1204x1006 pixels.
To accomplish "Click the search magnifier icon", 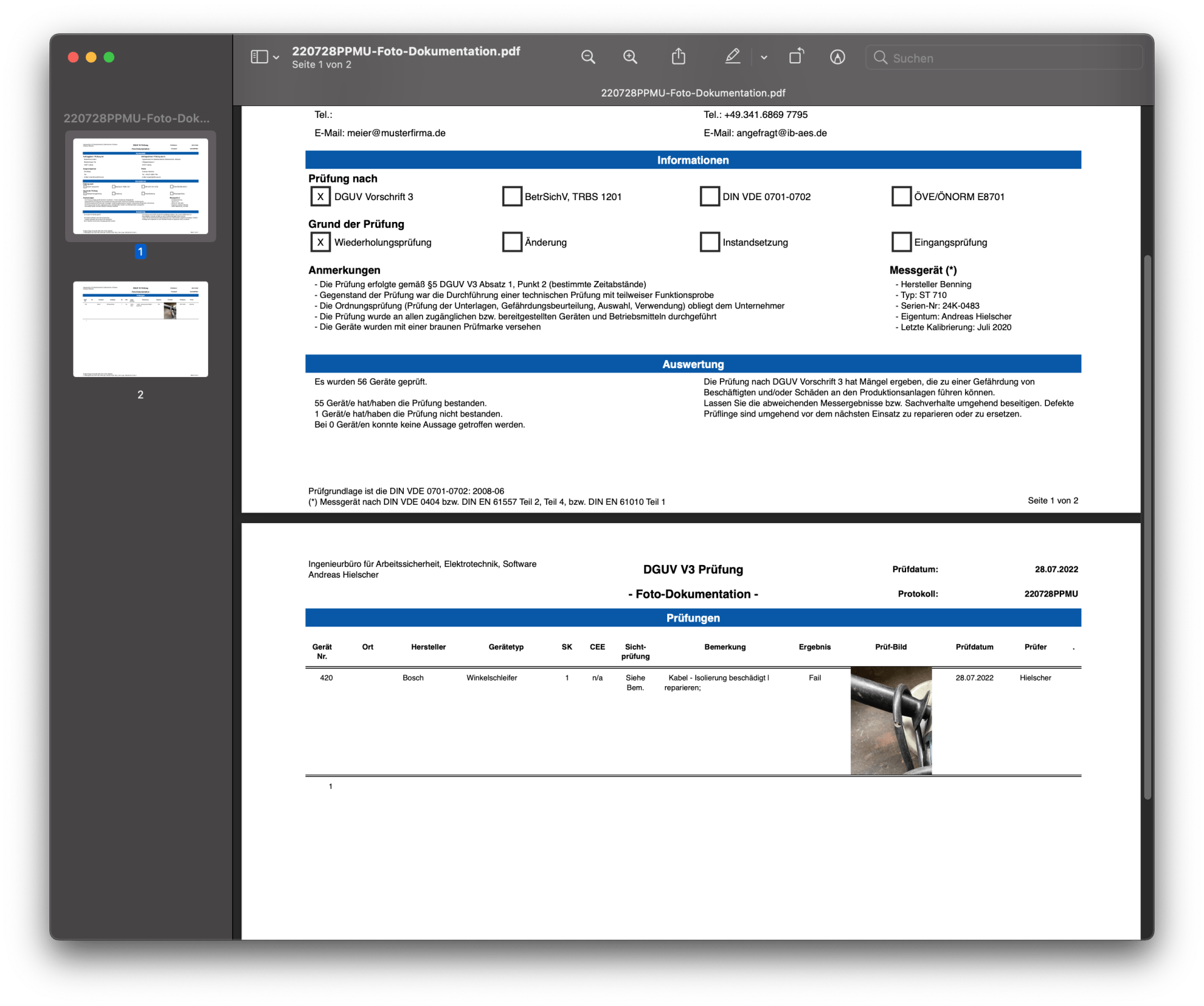I will click(x=880, y=58).
